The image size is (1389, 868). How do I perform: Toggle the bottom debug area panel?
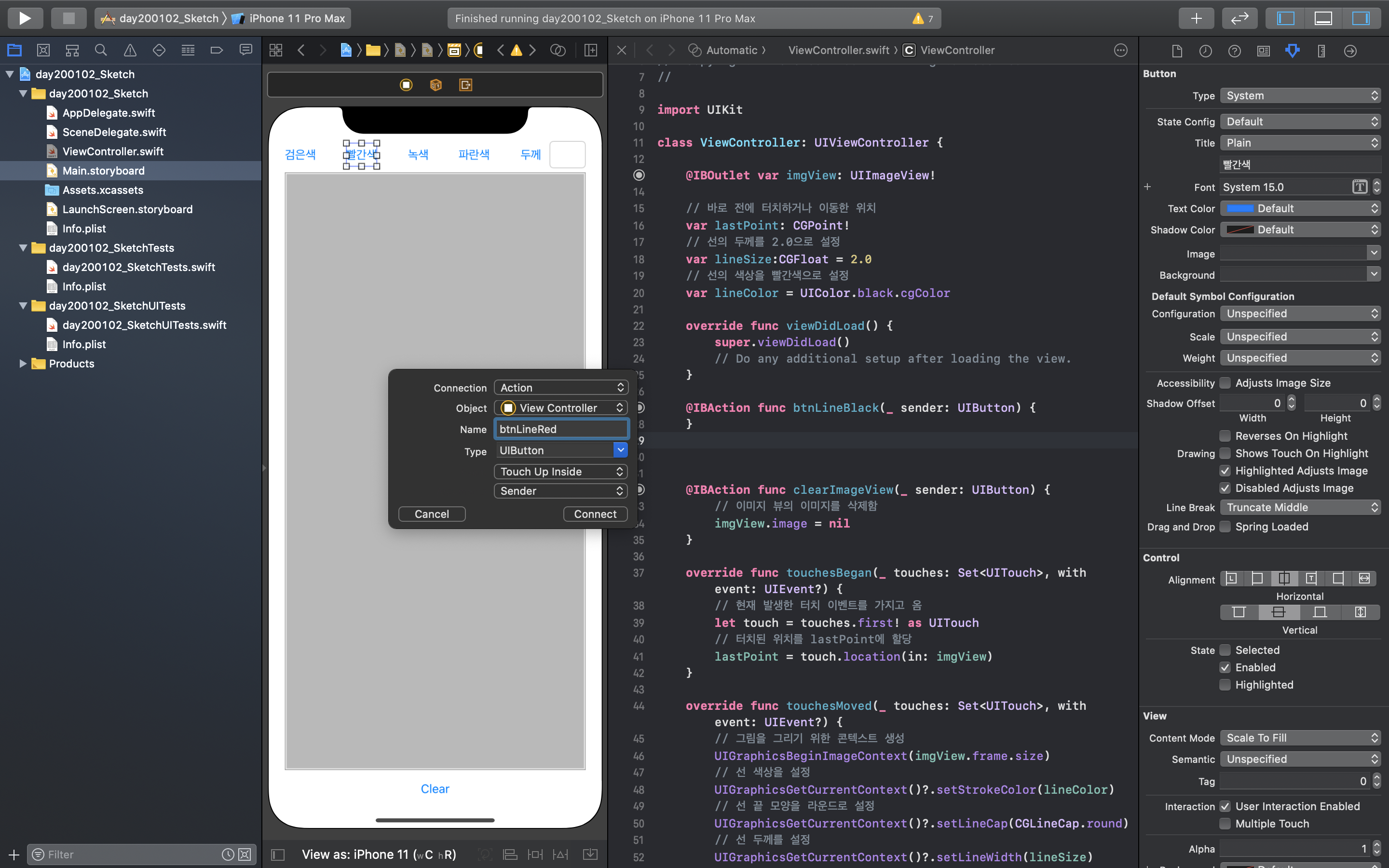tap(1323, 18)
